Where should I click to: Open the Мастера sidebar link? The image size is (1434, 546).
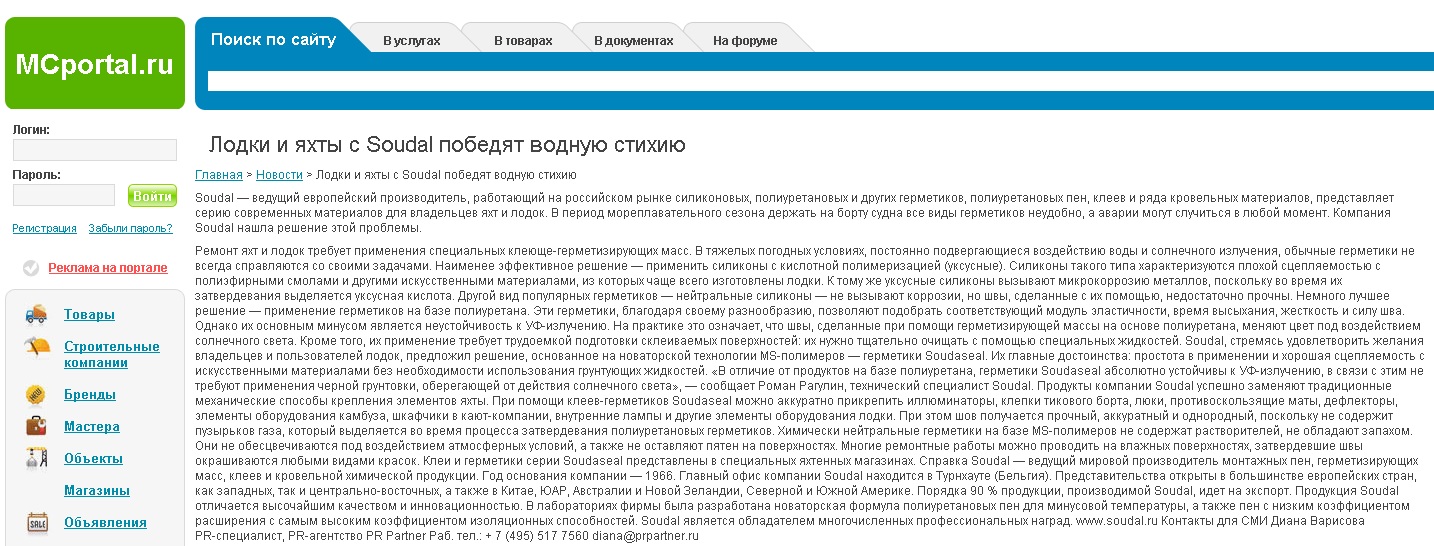(92, 426)
